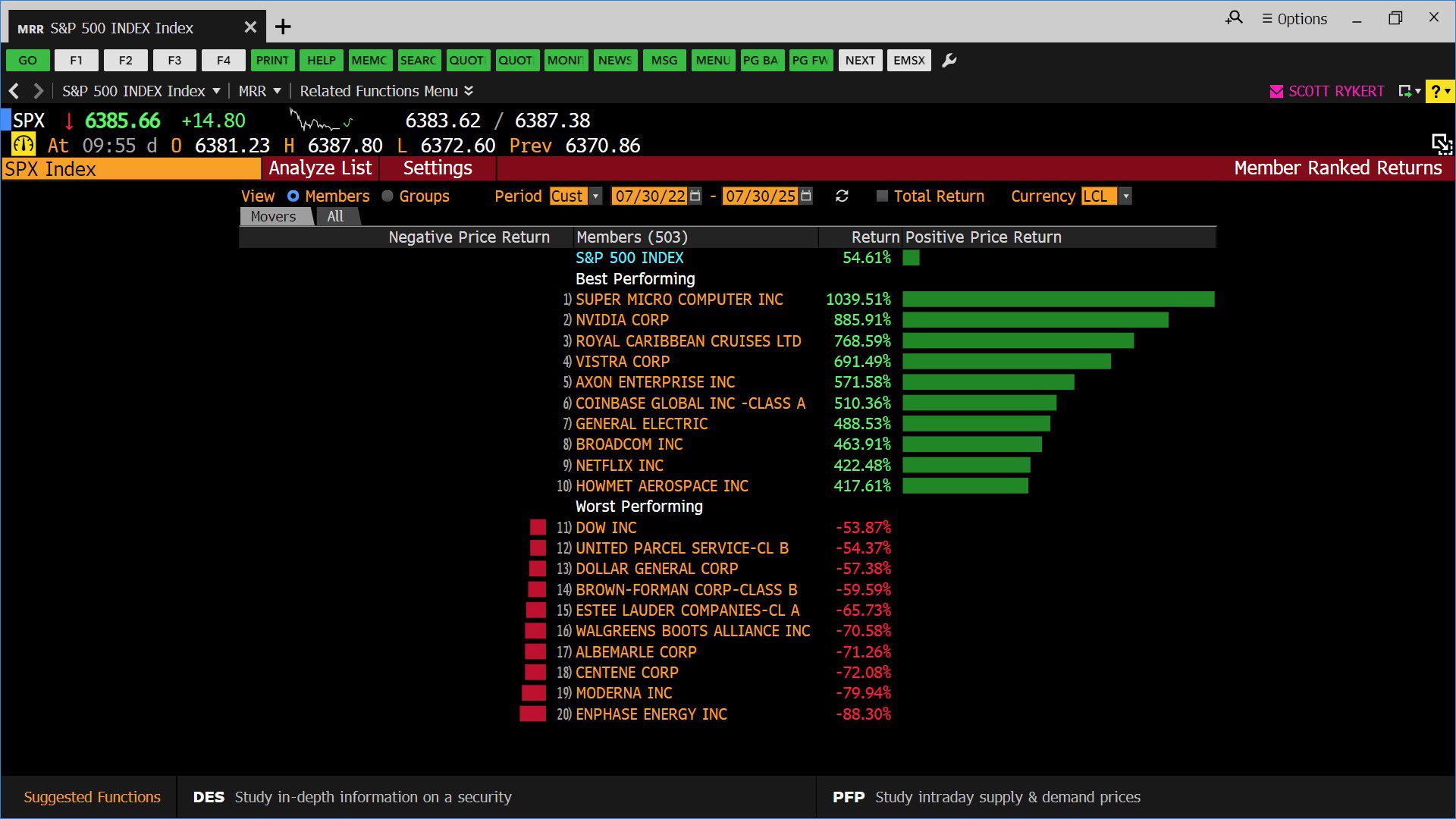Click the F4 function key button

(x=224, y=61)
